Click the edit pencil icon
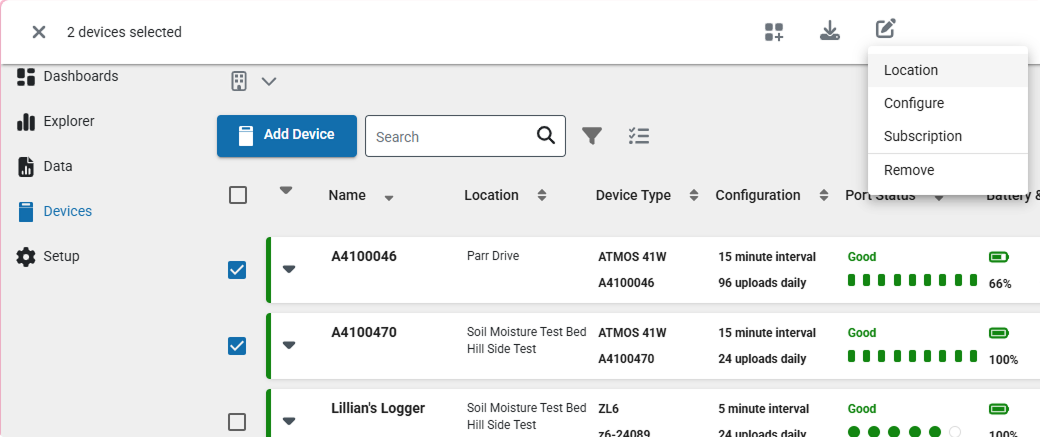 (885, 29)
